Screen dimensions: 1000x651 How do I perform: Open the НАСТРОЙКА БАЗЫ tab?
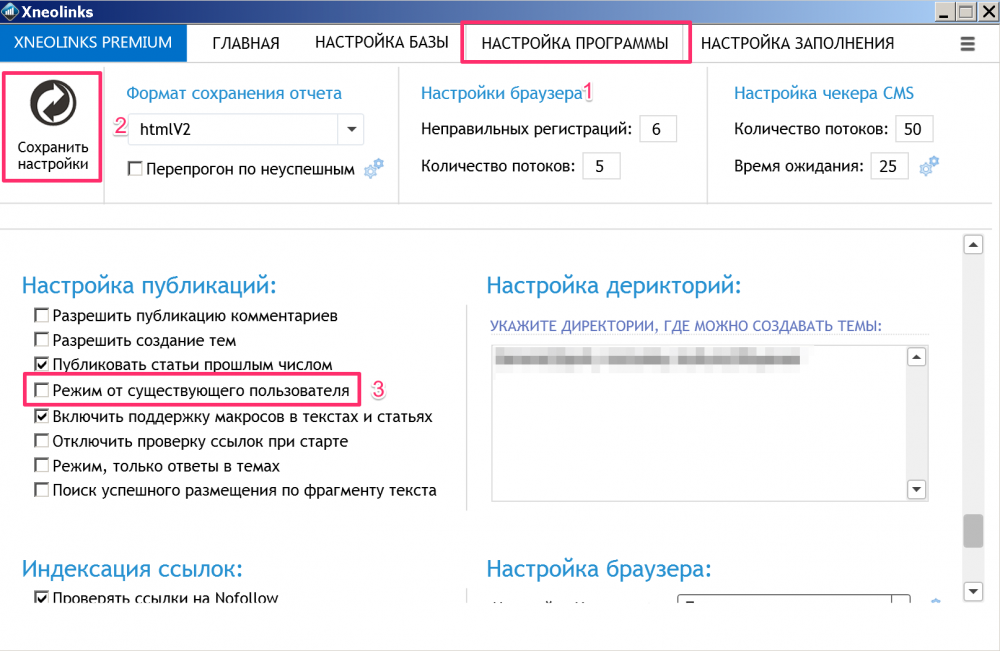coord(381,42)
